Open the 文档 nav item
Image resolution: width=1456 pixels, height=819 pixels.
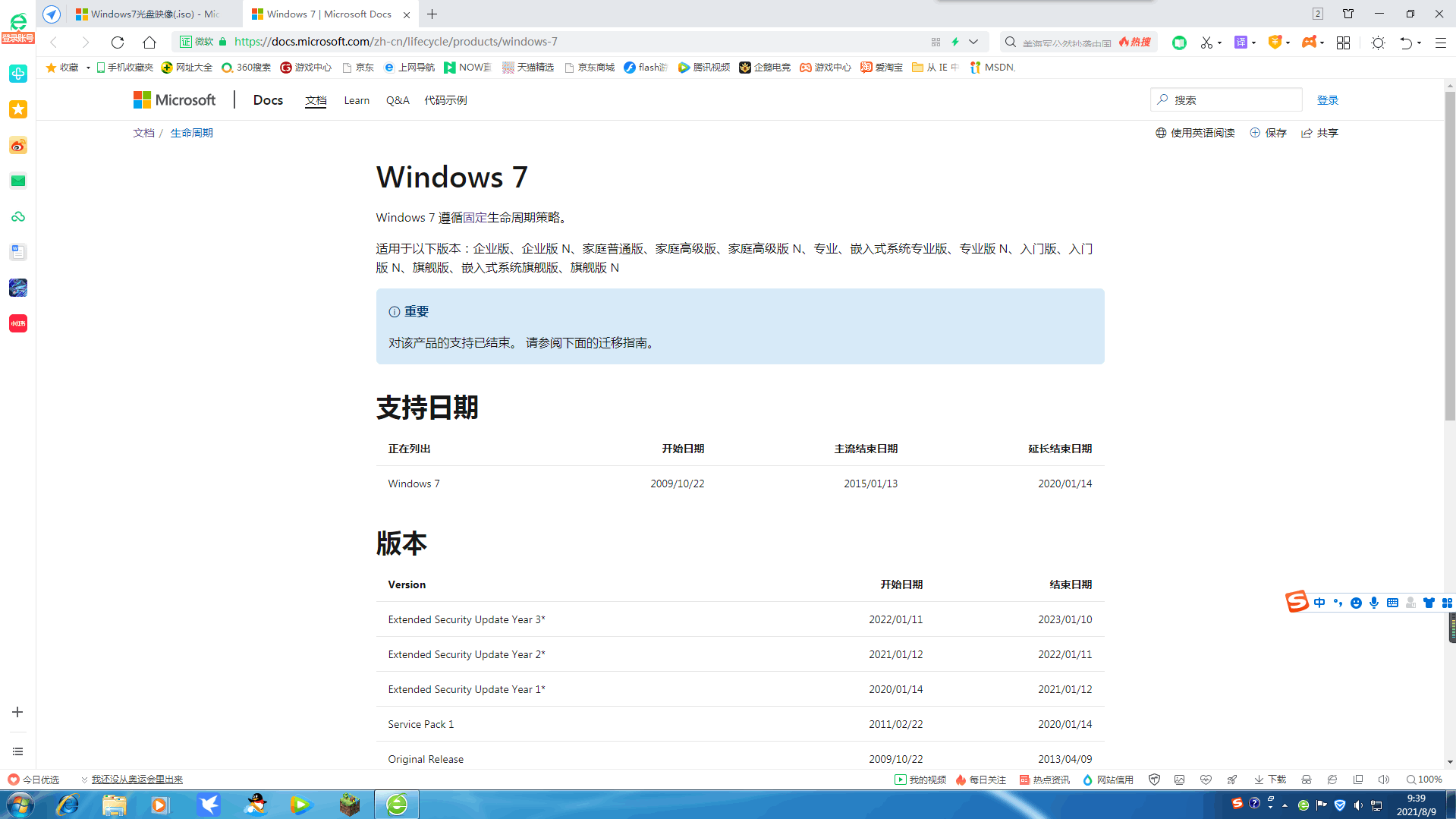coord(316,100)
